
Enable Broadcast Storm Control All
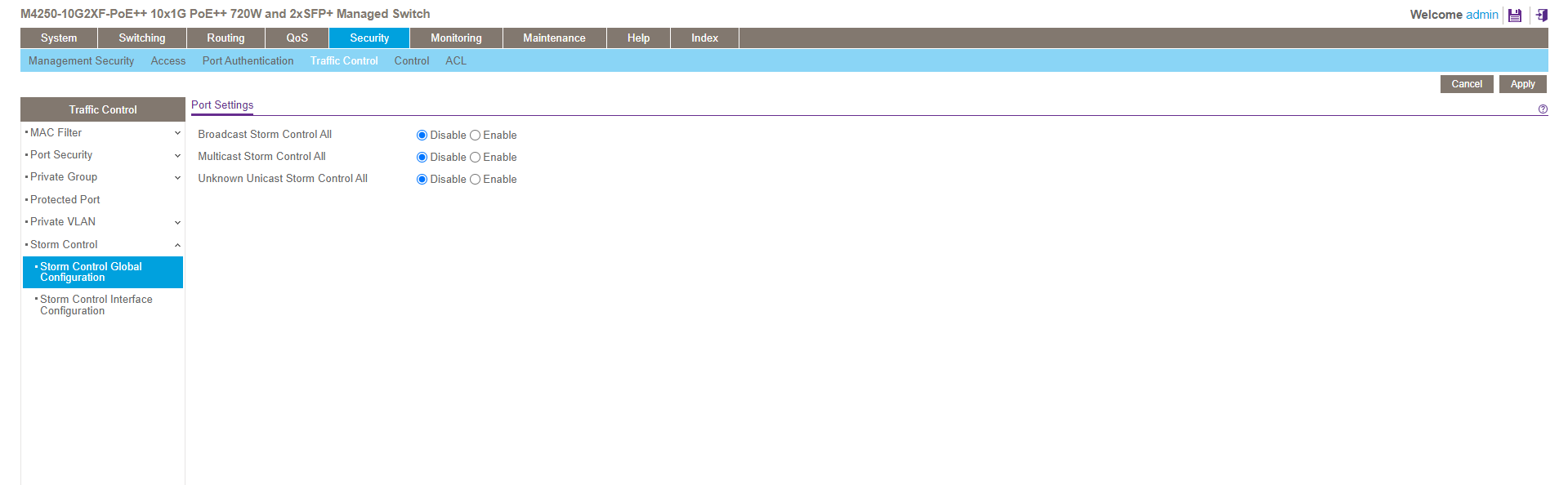(475, 136)
